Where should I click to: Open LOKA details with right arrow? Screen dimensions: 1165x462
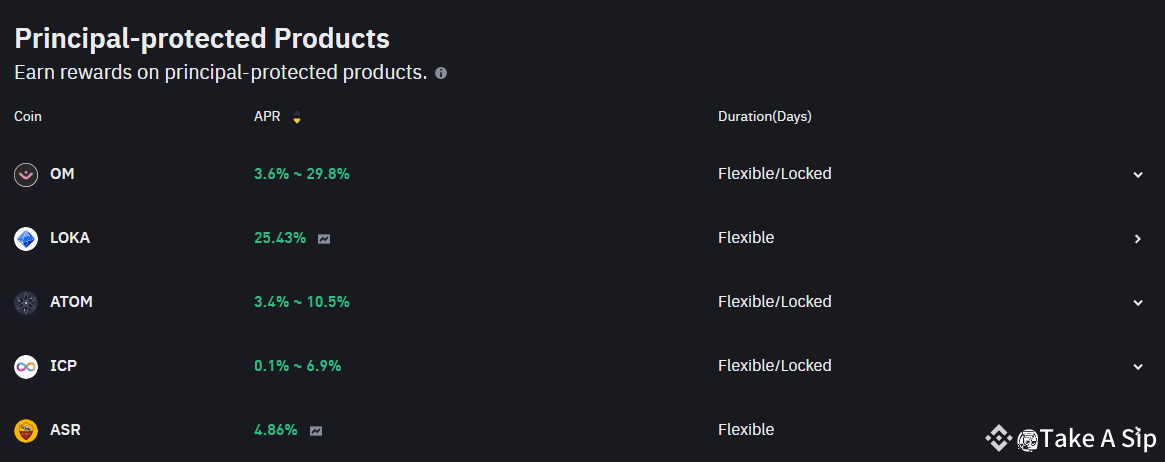(x=1137, y=239)
